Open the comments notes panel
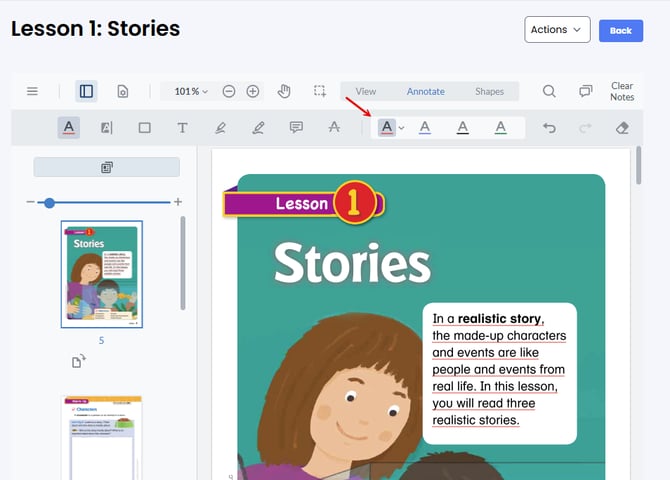Screen dimensions: 670x480 click(x=586, y=91)
